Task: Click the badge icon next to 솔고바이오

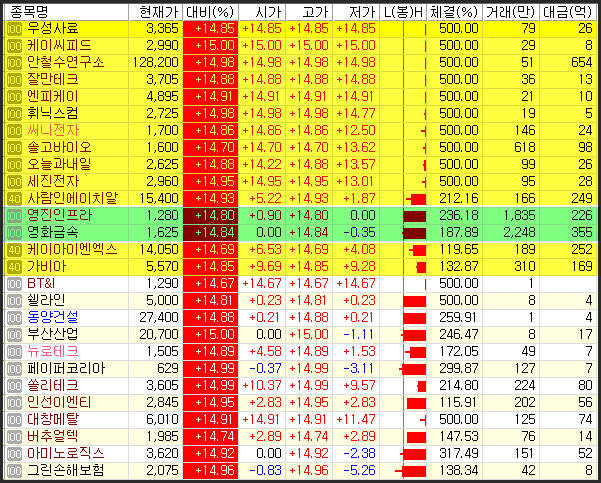Action: pos(15,148)
